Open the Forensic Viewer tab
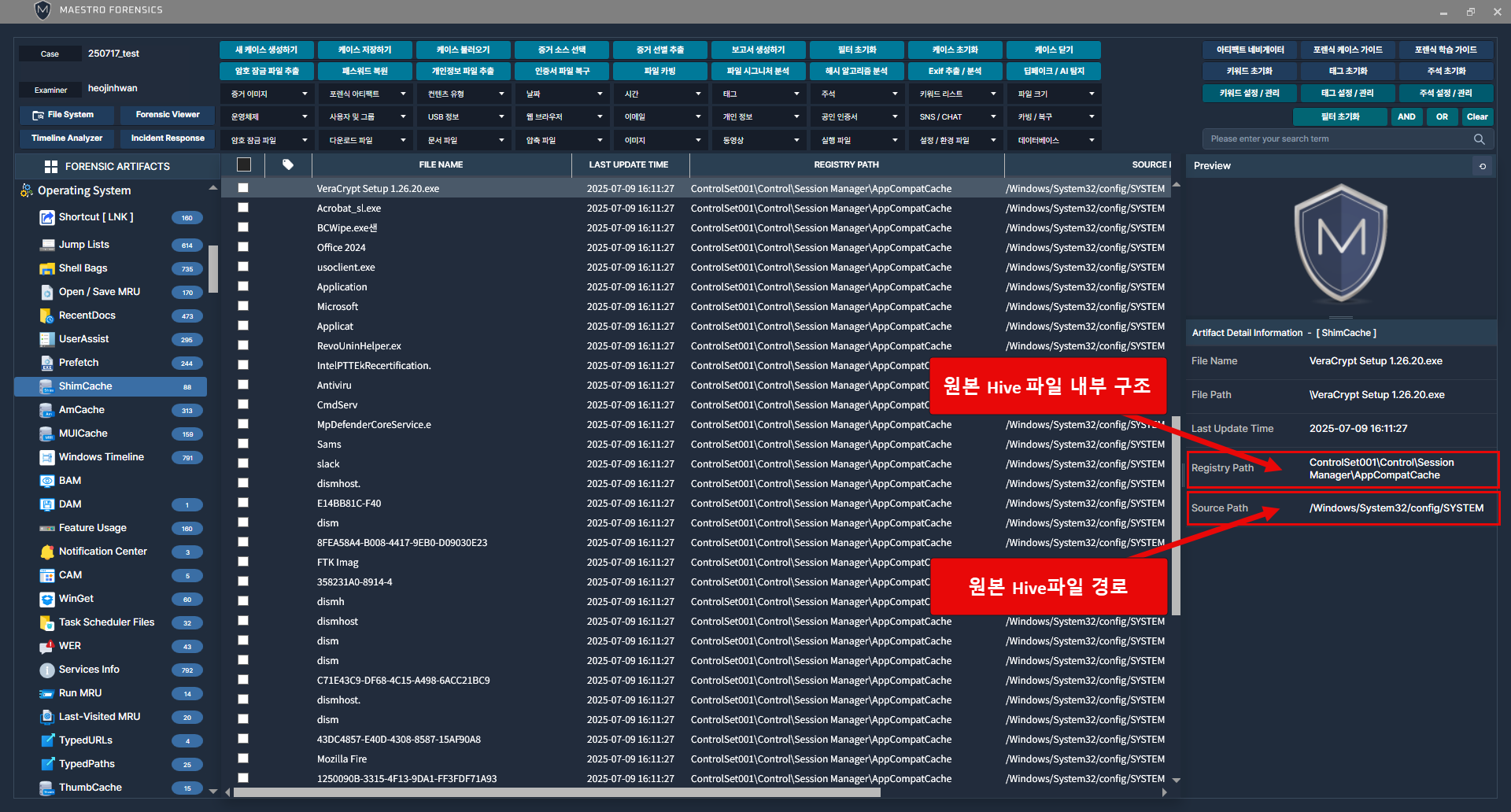The width and height of the screenshot is (1511, 812). [x=168, y=115]
